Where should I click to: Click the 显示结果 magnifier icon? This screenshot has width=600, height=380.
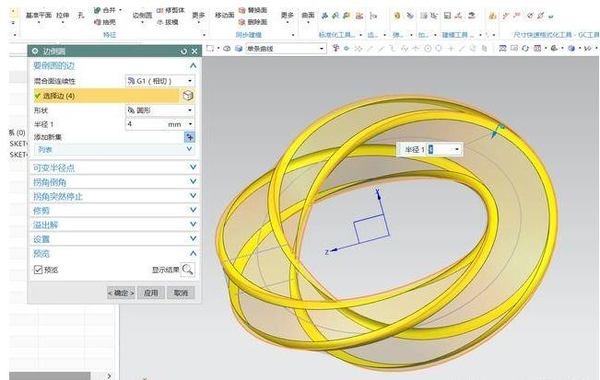click(188, 269)
